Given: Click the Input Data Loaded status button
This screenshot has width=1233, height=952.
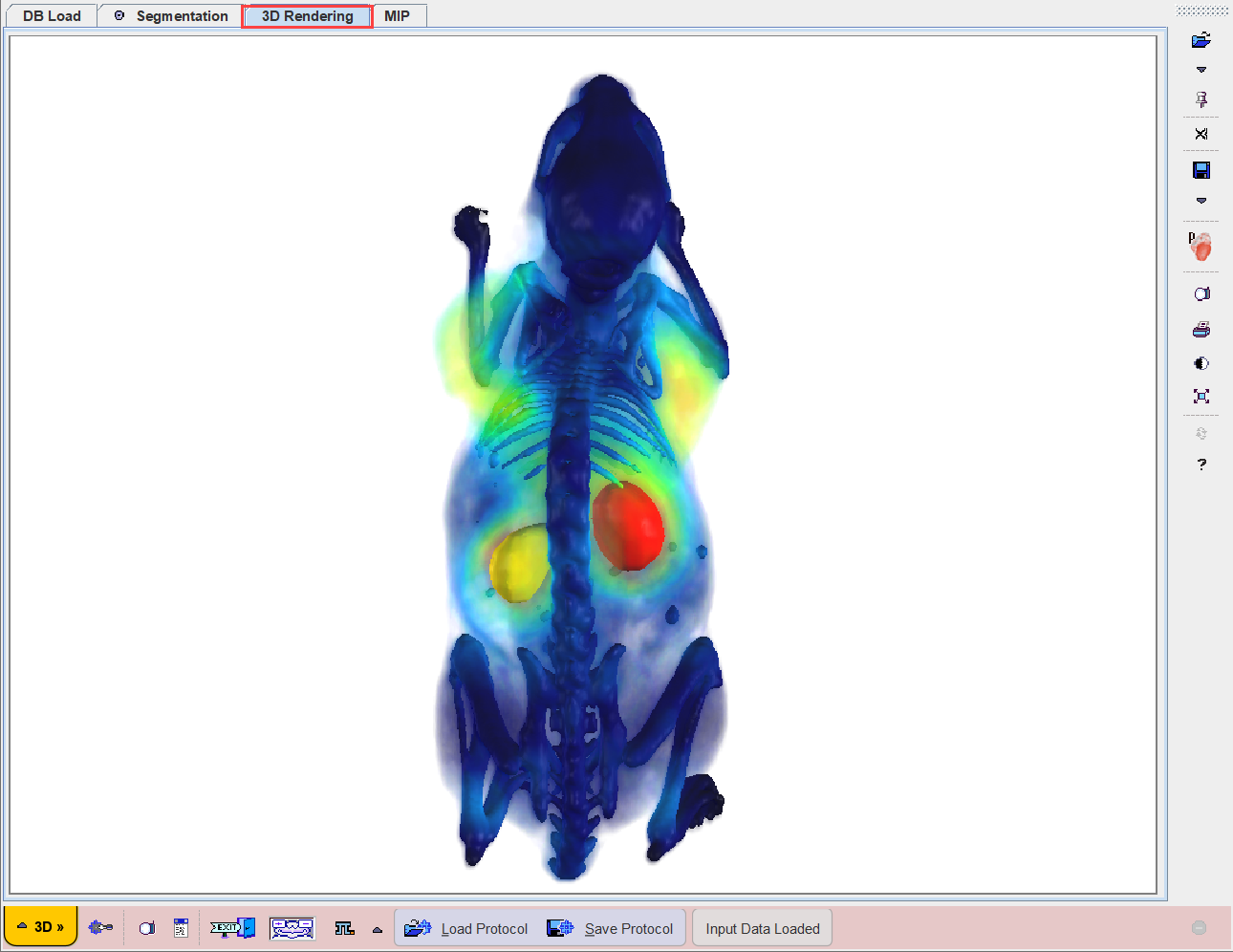Looking at the screenshot, I should 763,928.
